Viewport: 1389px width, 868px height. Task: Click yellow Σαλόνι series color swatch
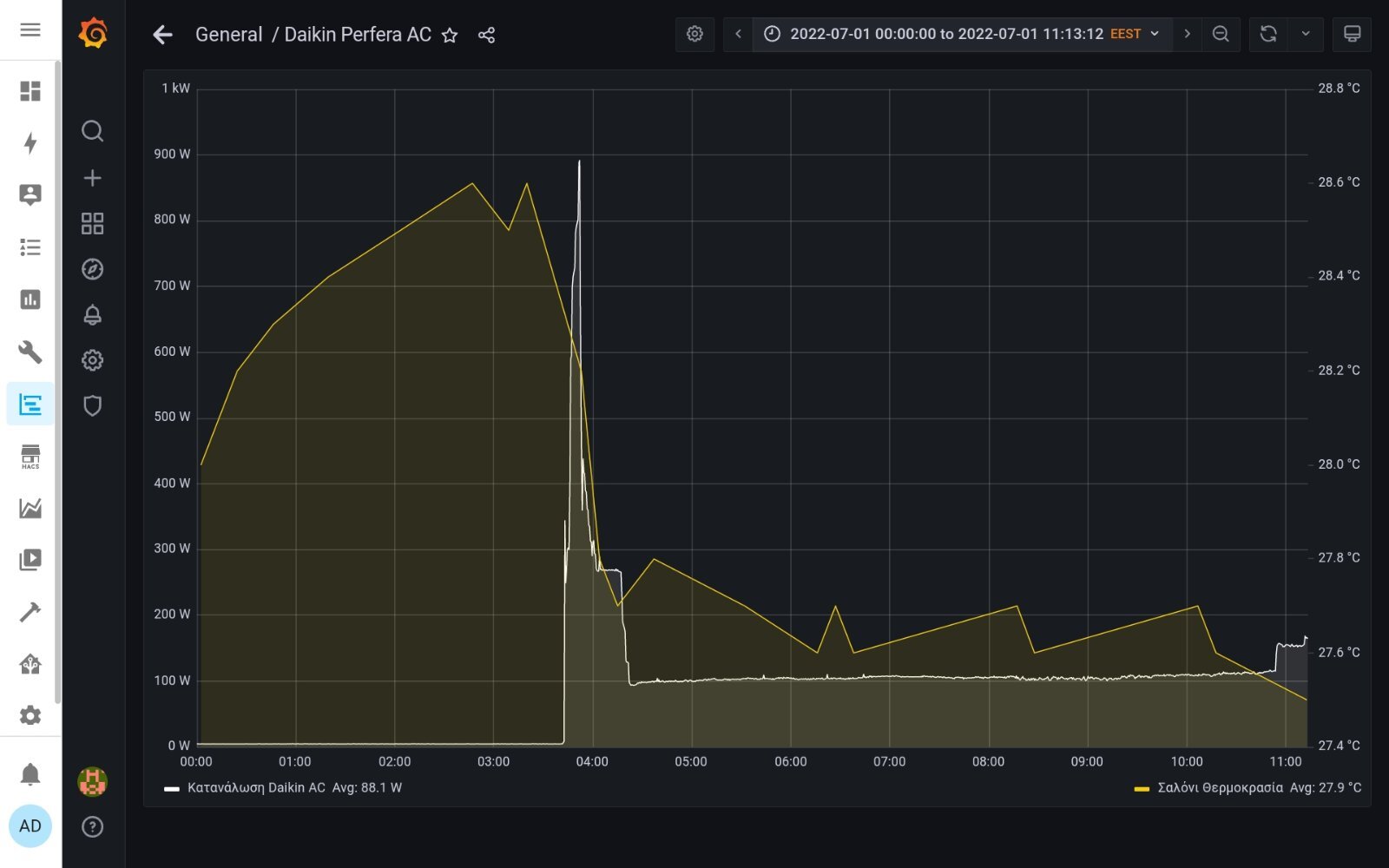(x=1142, y=789)
